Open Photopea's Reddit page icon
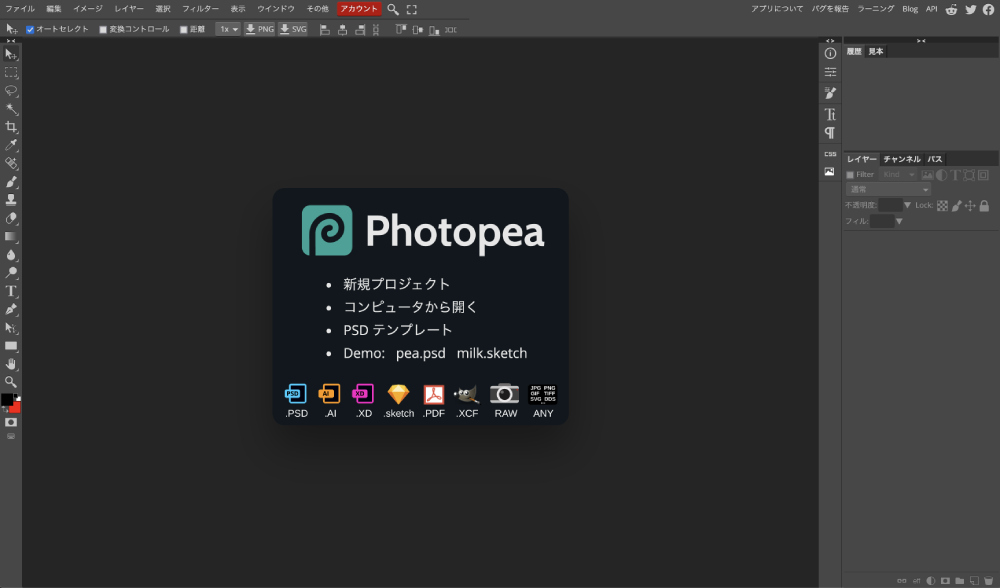This screenshot has width=1000, height=588. point(951,10)
